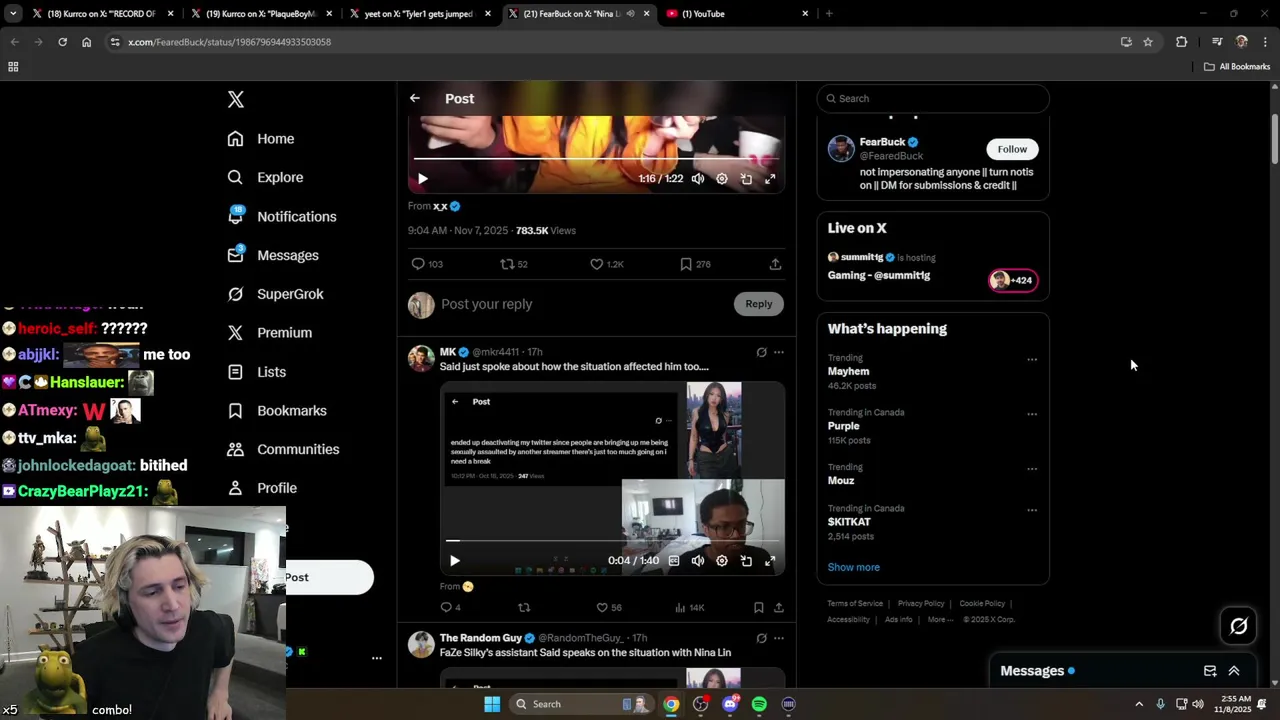View analytics 14K on MK's post
1280x720 pixels.
tap(690, 607)
